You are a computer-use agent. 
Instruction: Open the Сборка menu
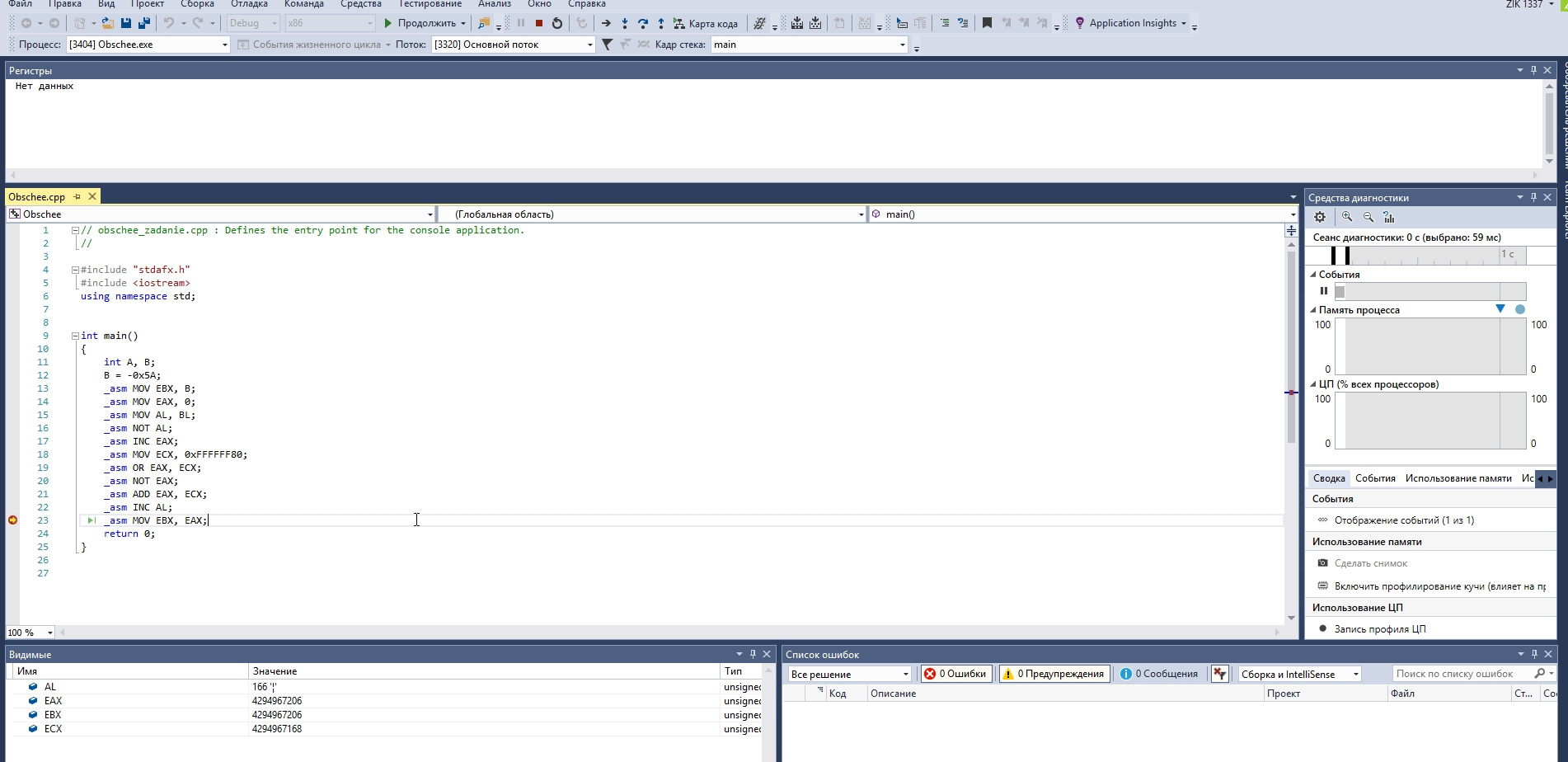(197, 4)
